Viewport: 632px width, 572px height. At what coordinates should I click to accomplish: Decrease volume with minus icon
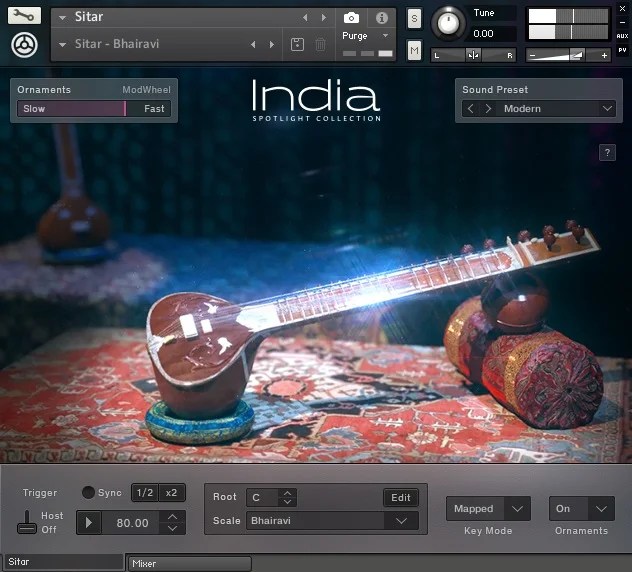[532, 56]
